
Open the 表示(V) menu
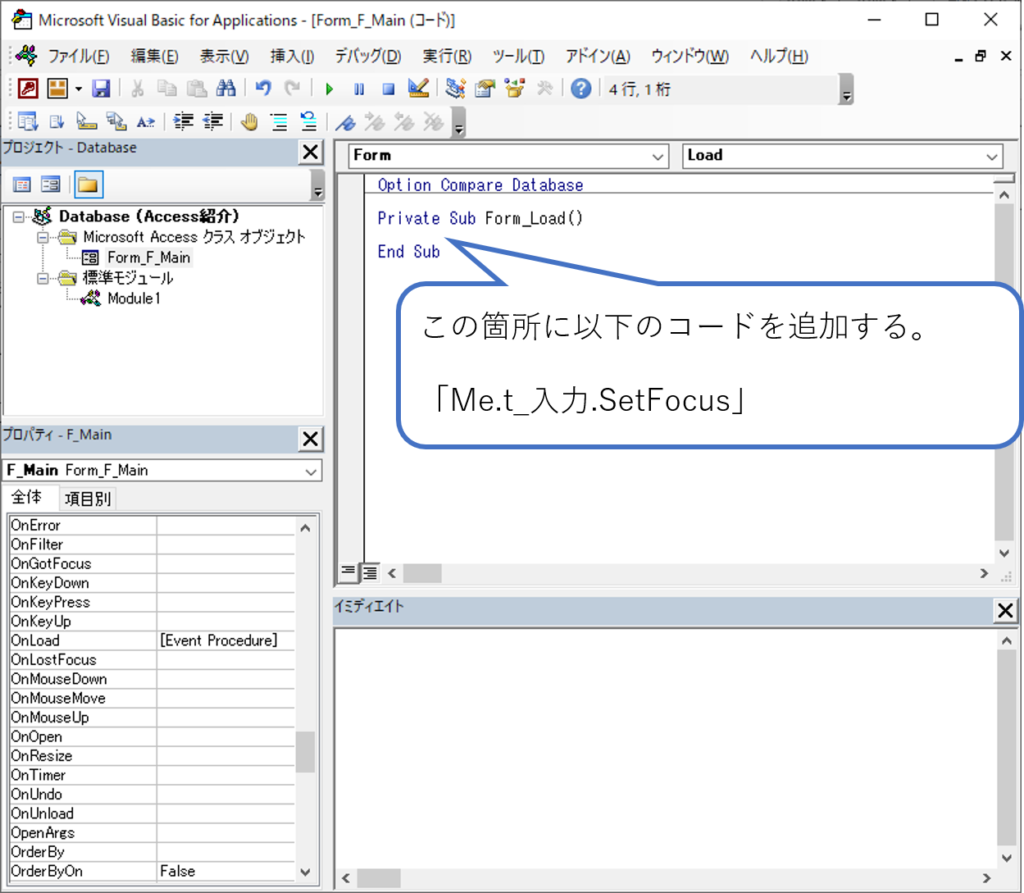[224, 56]
